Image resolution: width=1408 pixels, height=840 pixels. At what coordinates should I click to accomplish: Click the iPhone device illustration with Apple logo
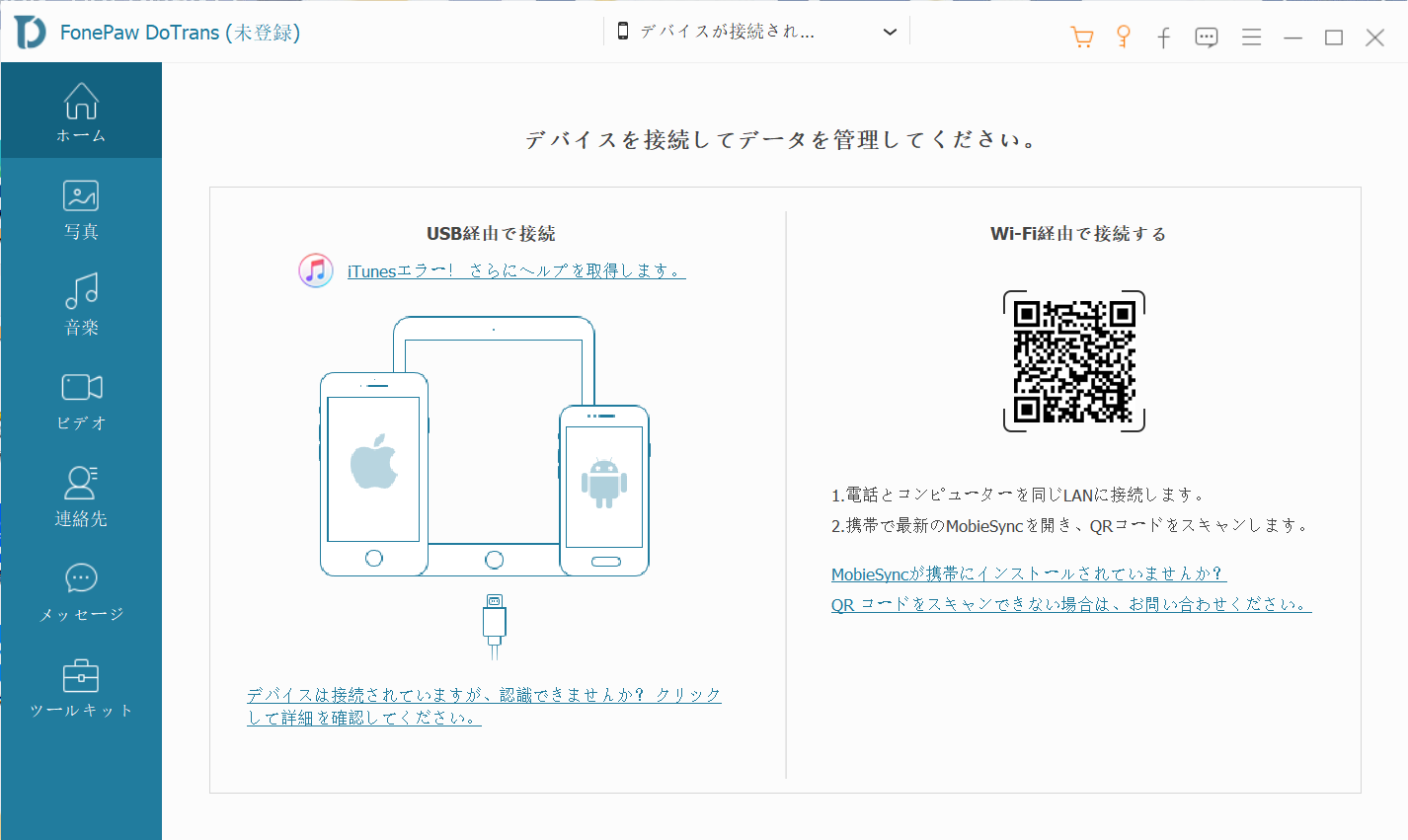374,474
